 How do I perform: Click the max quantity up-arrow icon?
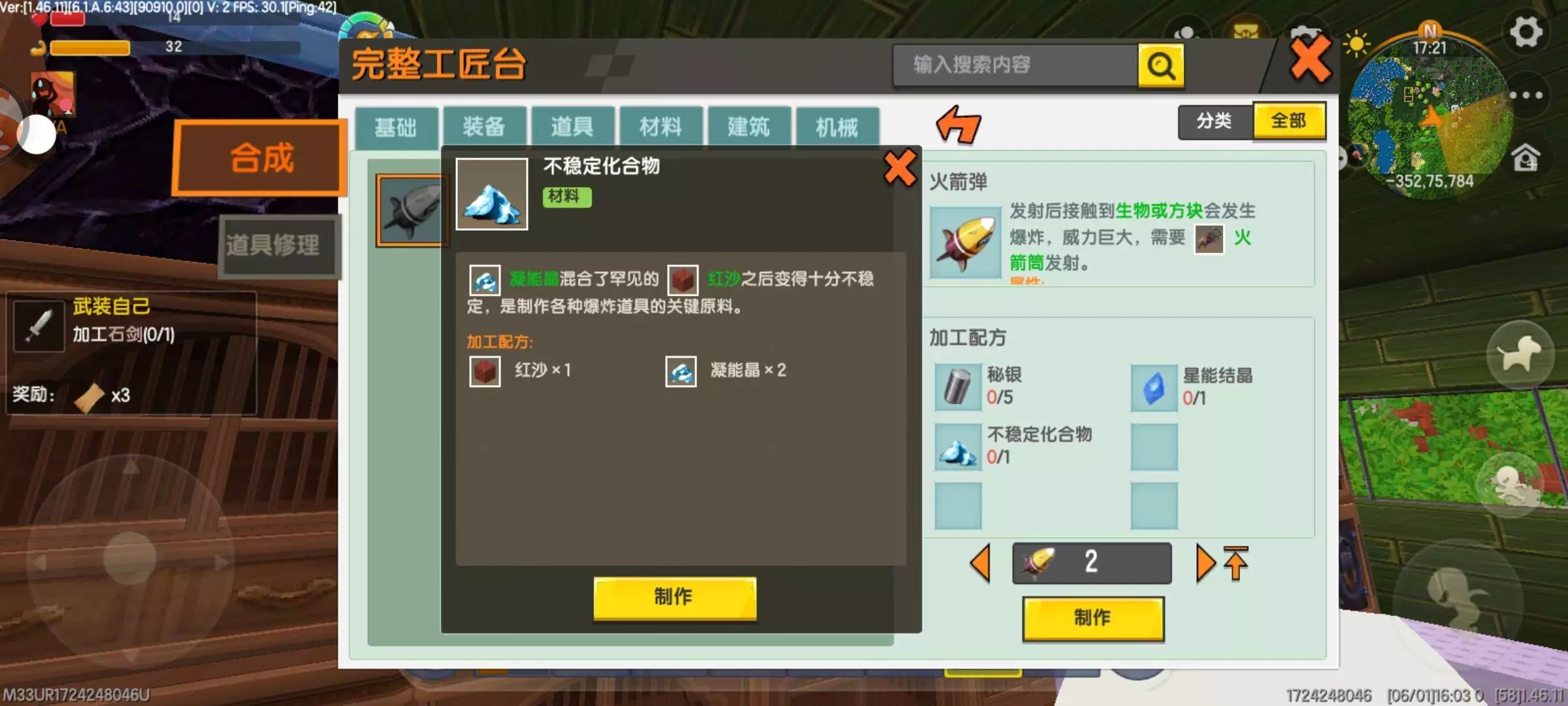(x=1235, y=563)
